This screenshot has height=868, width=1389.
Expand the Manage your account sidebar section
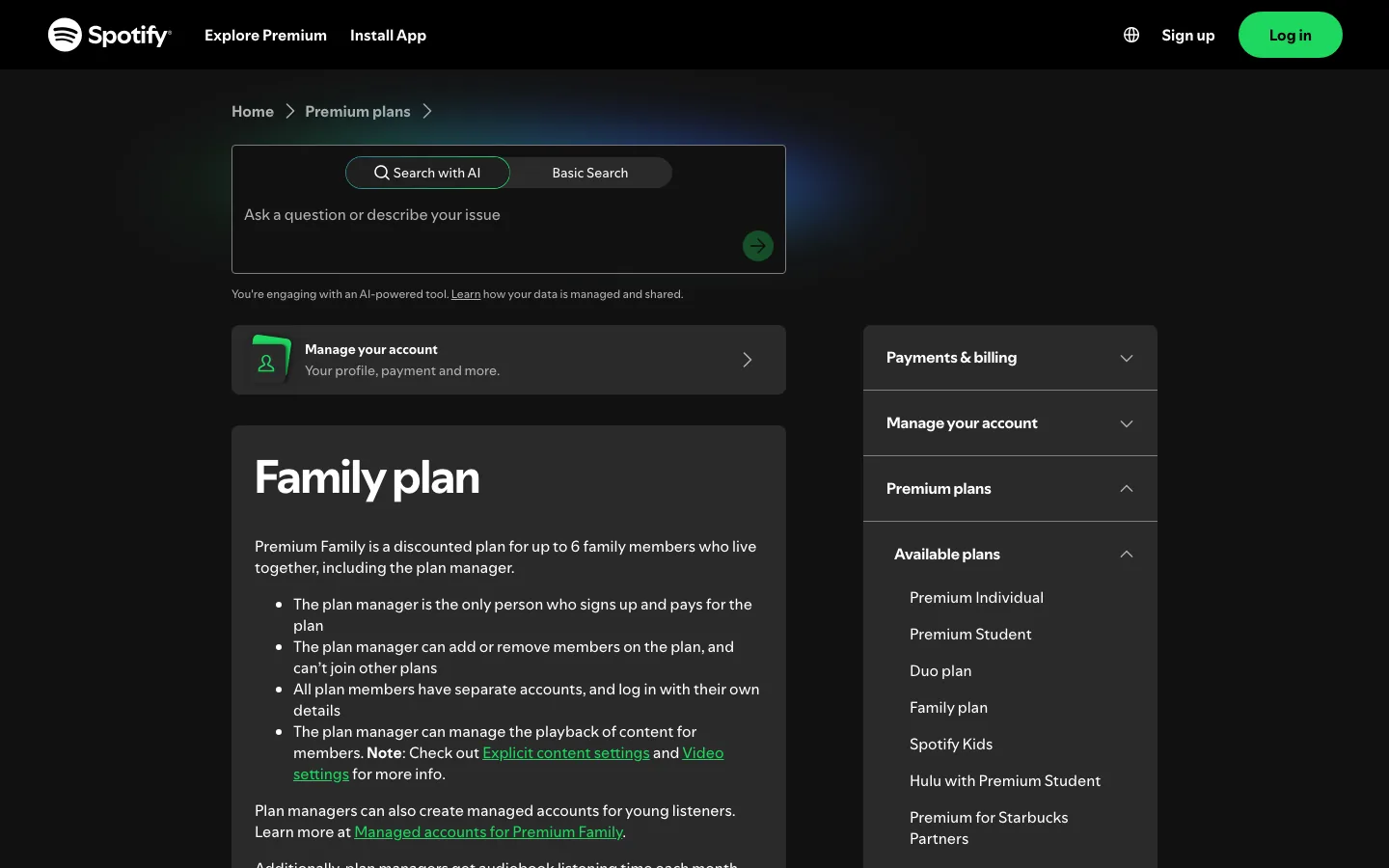[x=1010, y=423]
